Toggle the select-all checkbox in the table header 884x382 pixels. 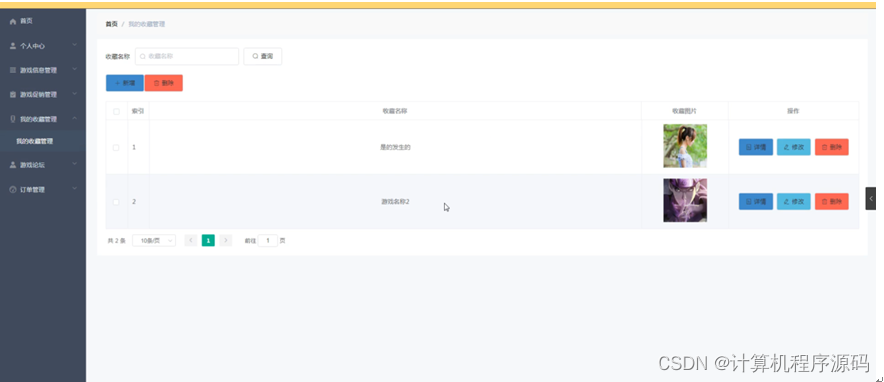coord(116,112)
